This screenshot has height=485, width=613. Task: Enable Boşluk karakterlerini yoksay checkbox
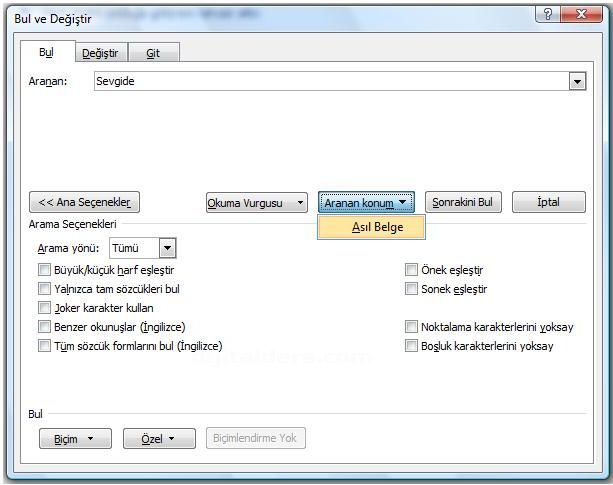coord(411,345)
